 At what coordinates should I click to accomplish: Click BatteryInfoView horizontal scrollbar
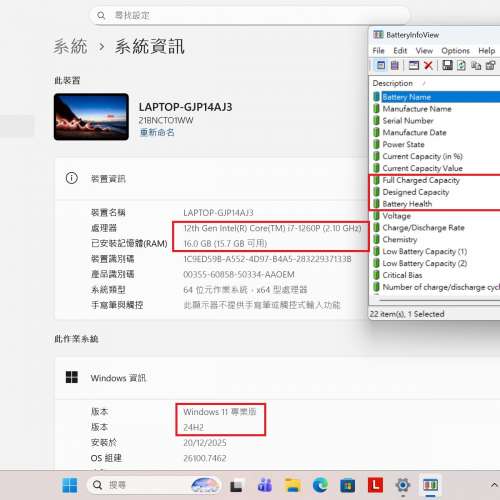[x=438, y=301]
